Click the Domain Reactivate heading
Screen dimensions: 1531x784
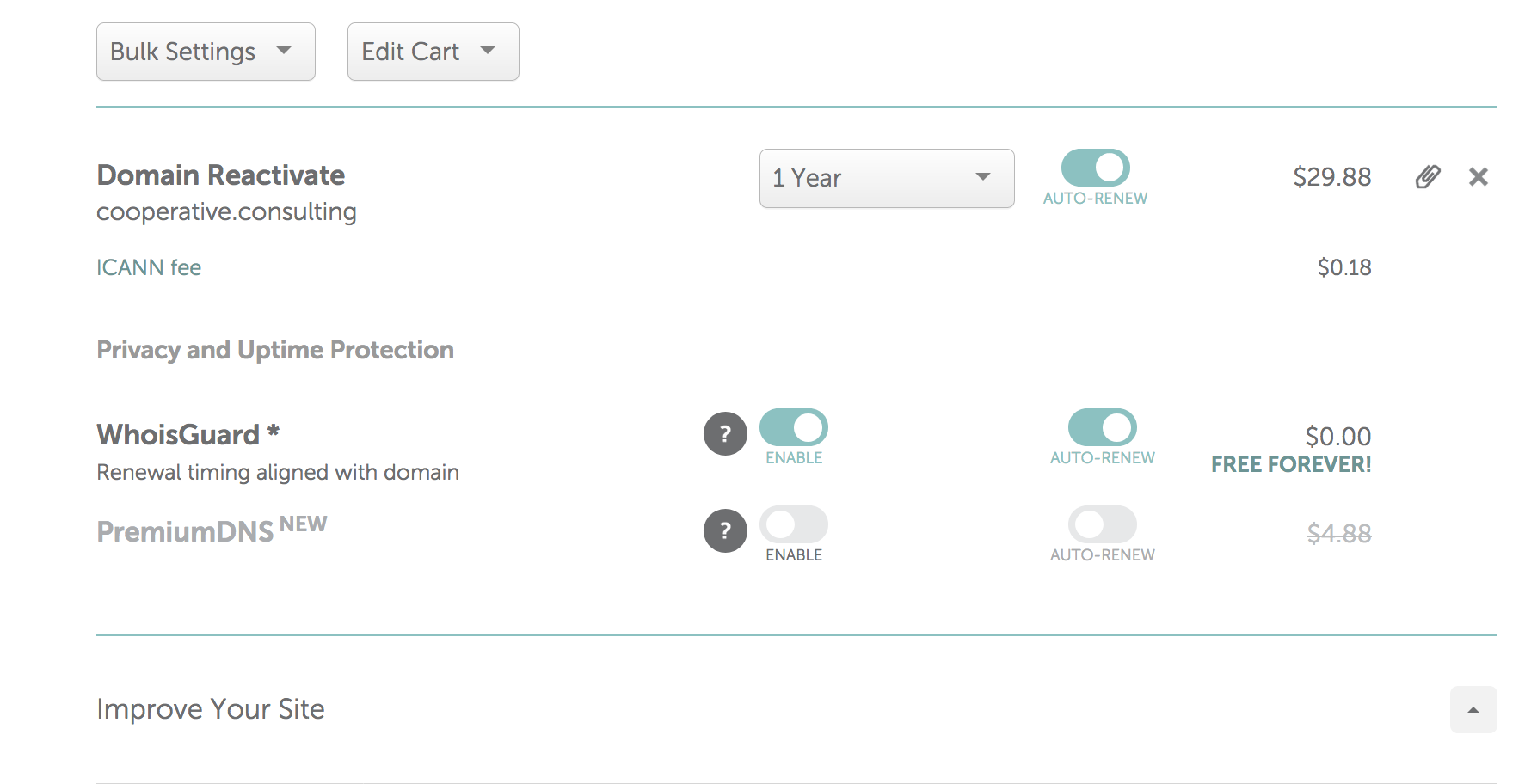(220, 175)
